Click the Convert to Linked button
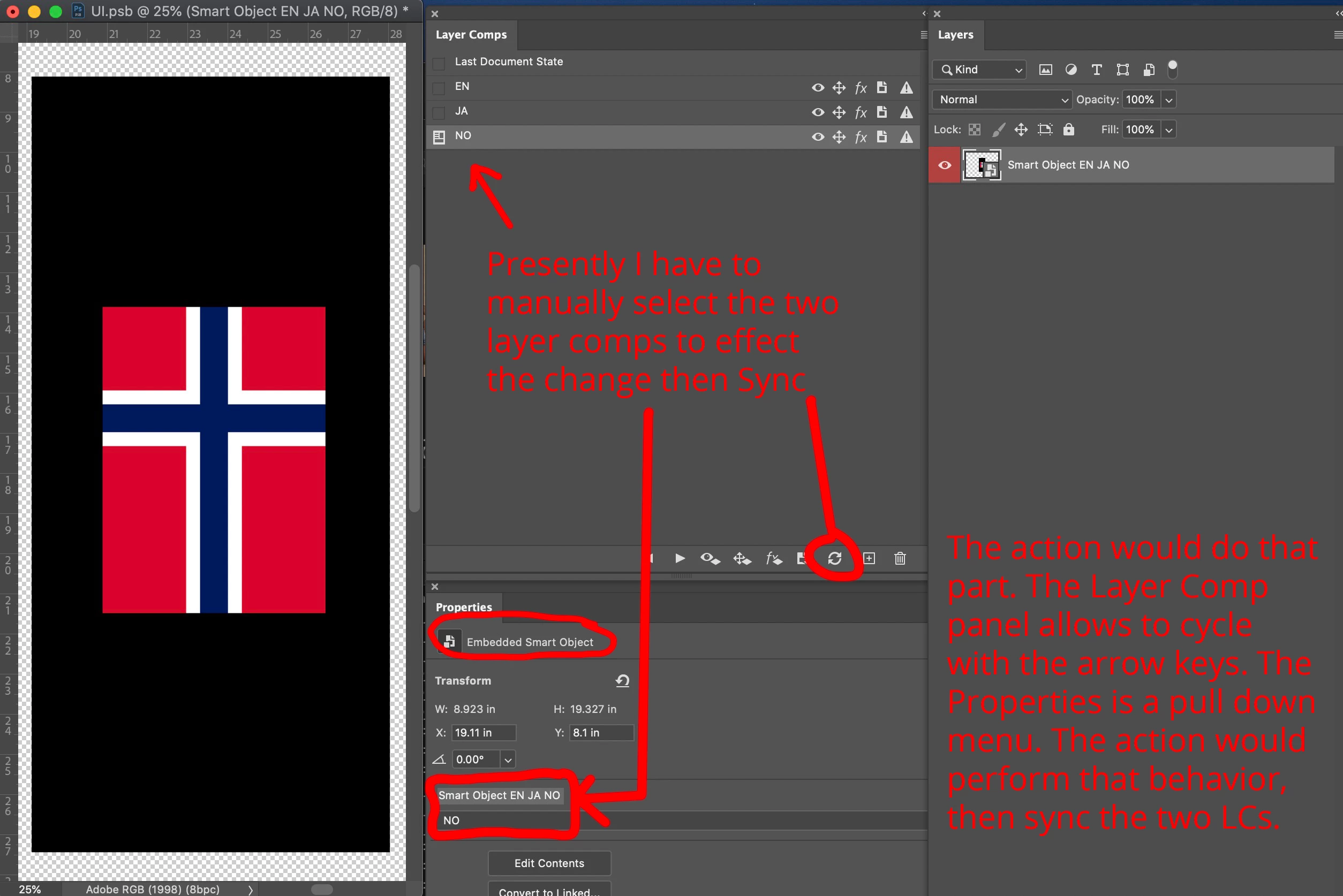The width and height of the screenshot is (1343, 896). click(x=549, y=890)
